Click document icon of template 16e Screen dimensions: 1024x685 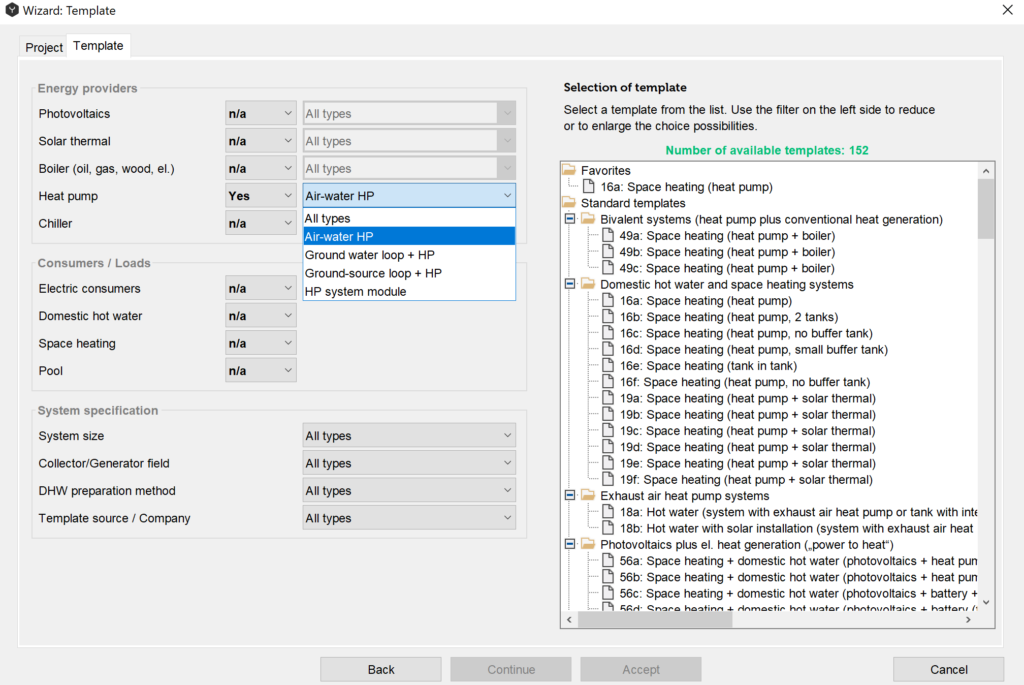(x=608, y=366)
